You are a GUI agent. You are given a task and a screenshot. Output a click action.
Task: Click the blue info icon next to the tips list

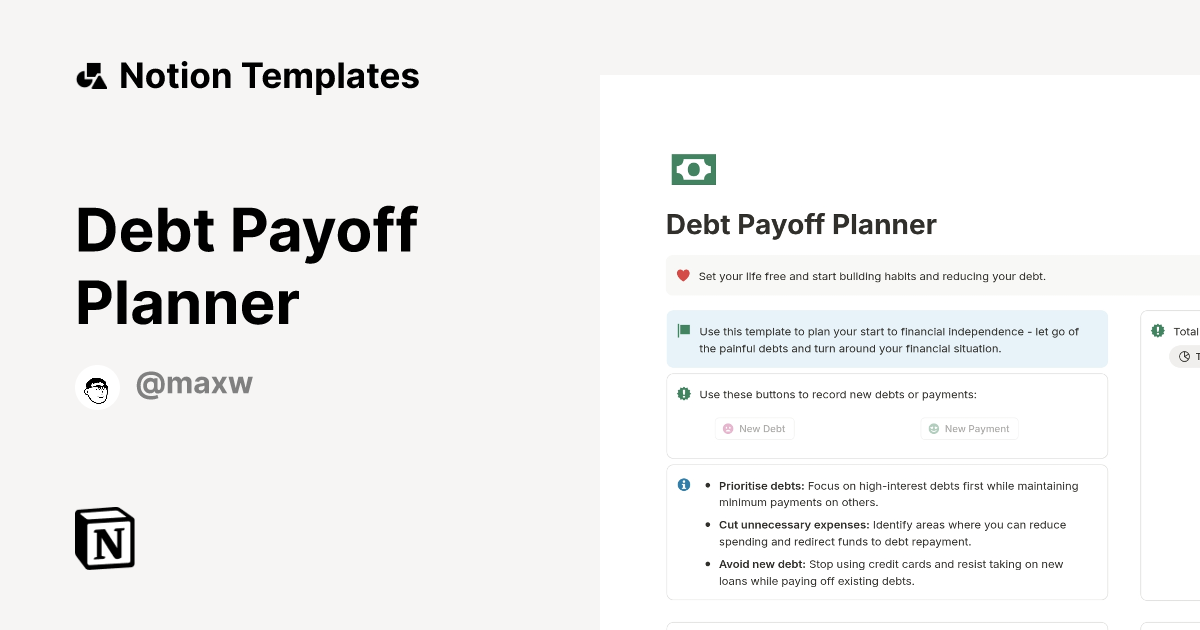pos(683,484)
